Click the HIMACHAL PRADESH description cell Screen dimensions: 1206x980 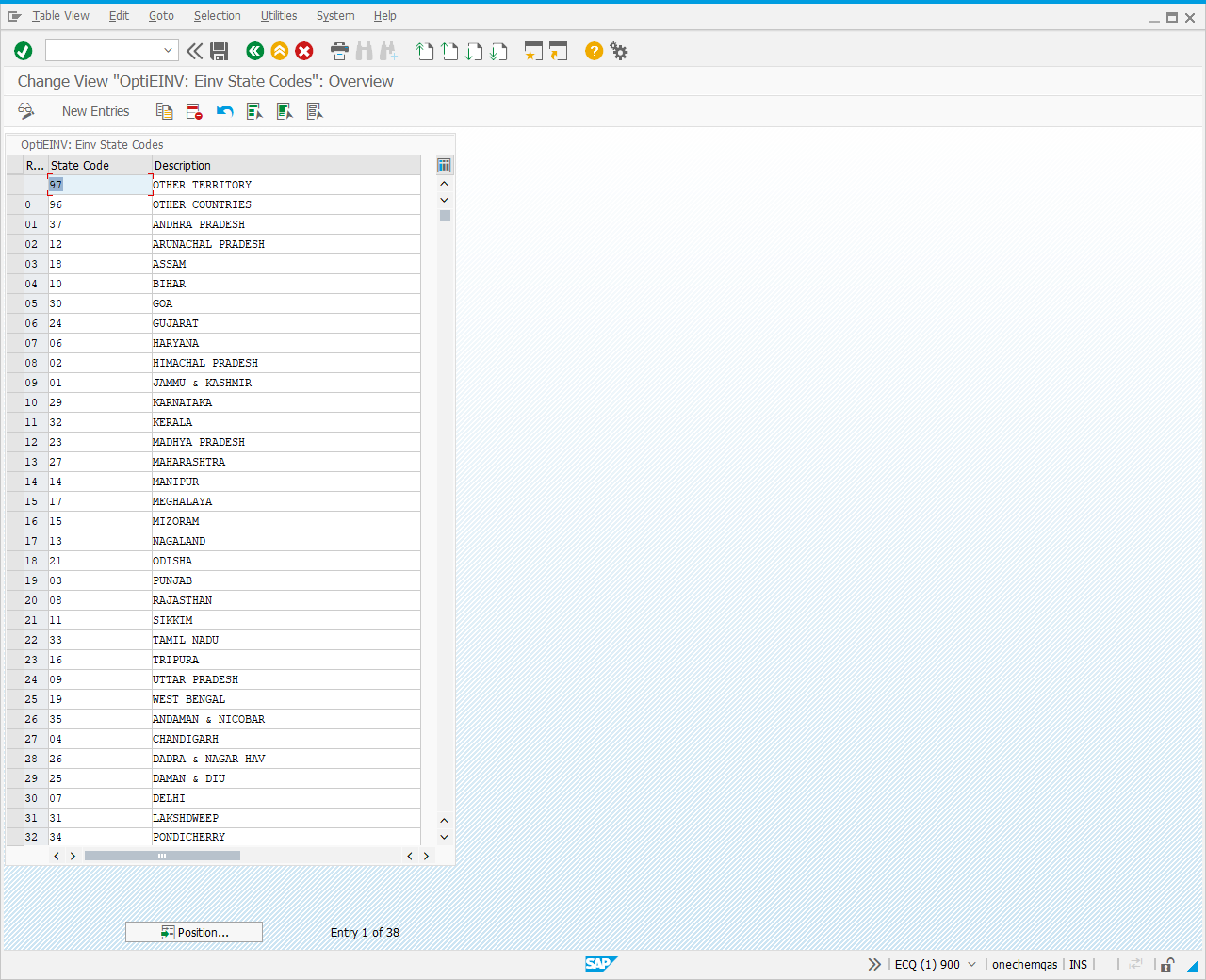(x=286, y=363)
